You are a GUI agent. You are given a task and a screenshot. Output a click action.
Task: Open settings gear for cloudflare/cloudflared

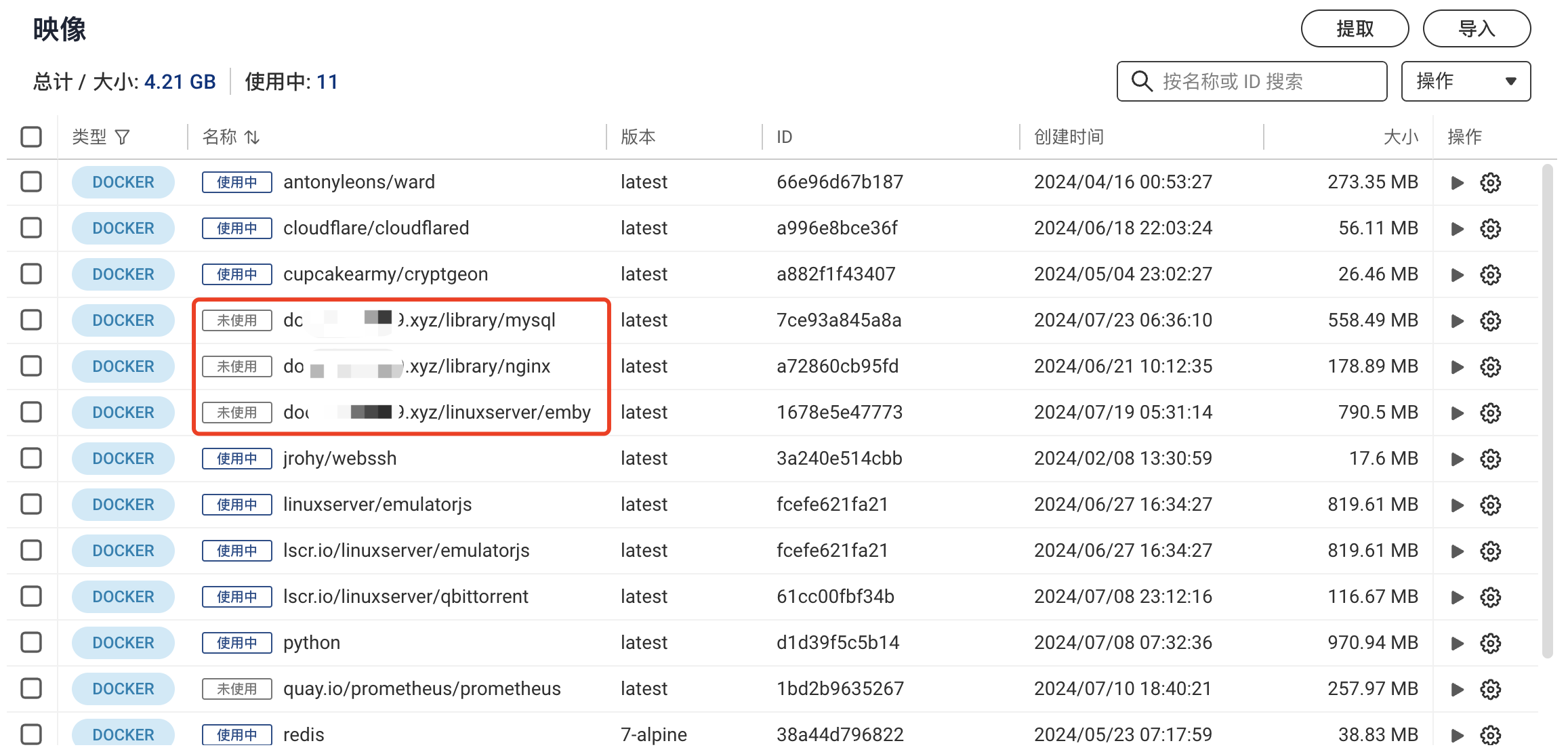coord(1491,229)
